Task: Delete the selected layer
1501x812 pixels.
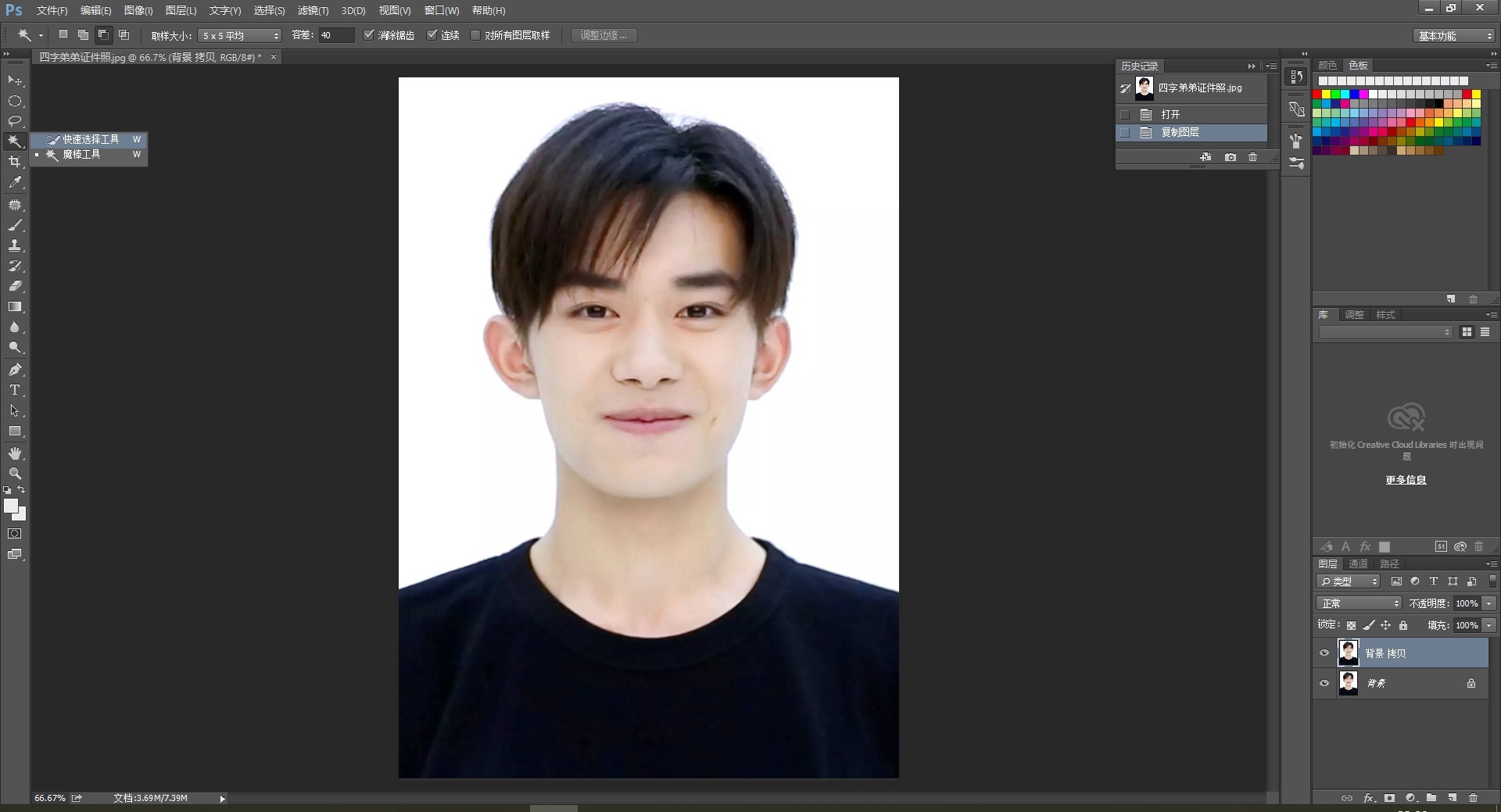Action: [1473, 798]
